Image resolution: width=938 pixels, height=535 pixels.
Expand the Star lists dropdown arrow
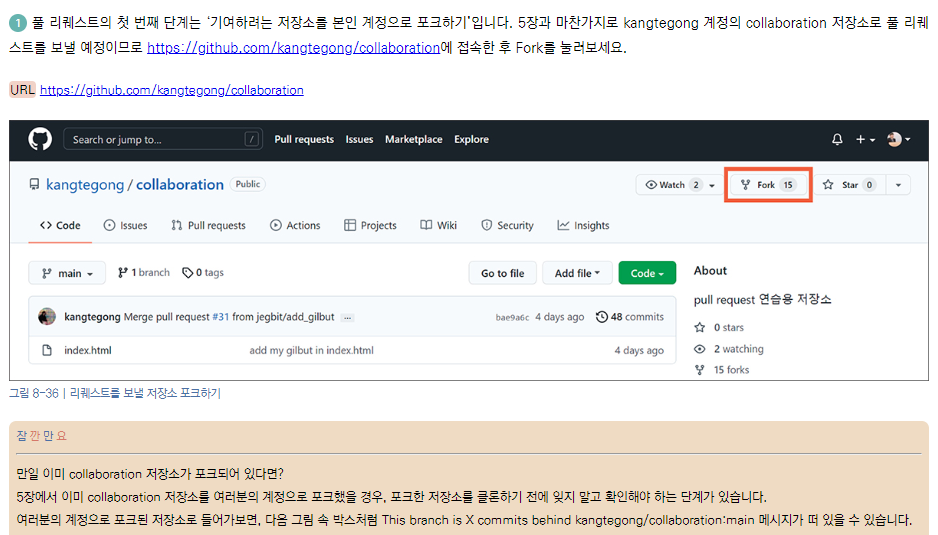898,186
